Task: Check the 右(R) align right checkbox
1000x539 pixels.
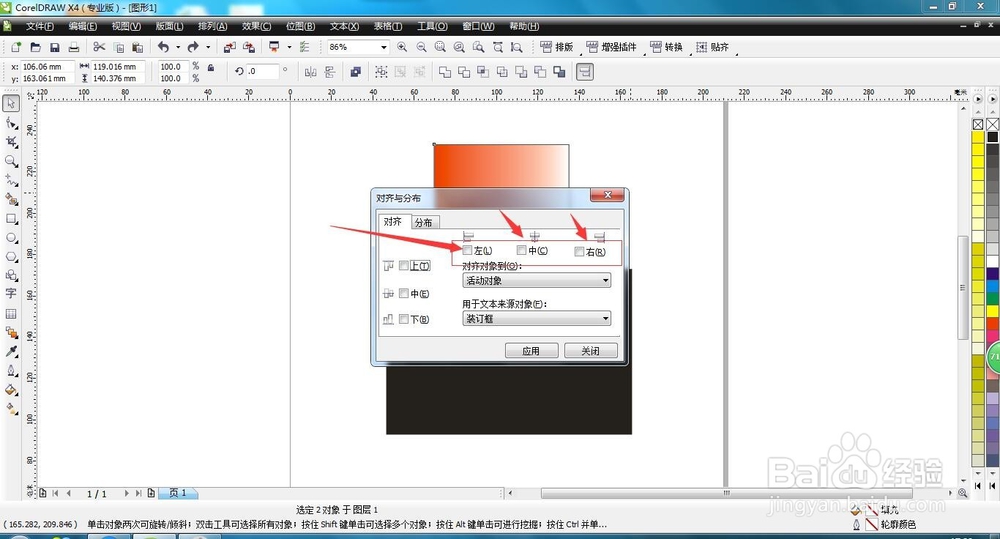Action: pyautogui.click(x=579, y=251)
